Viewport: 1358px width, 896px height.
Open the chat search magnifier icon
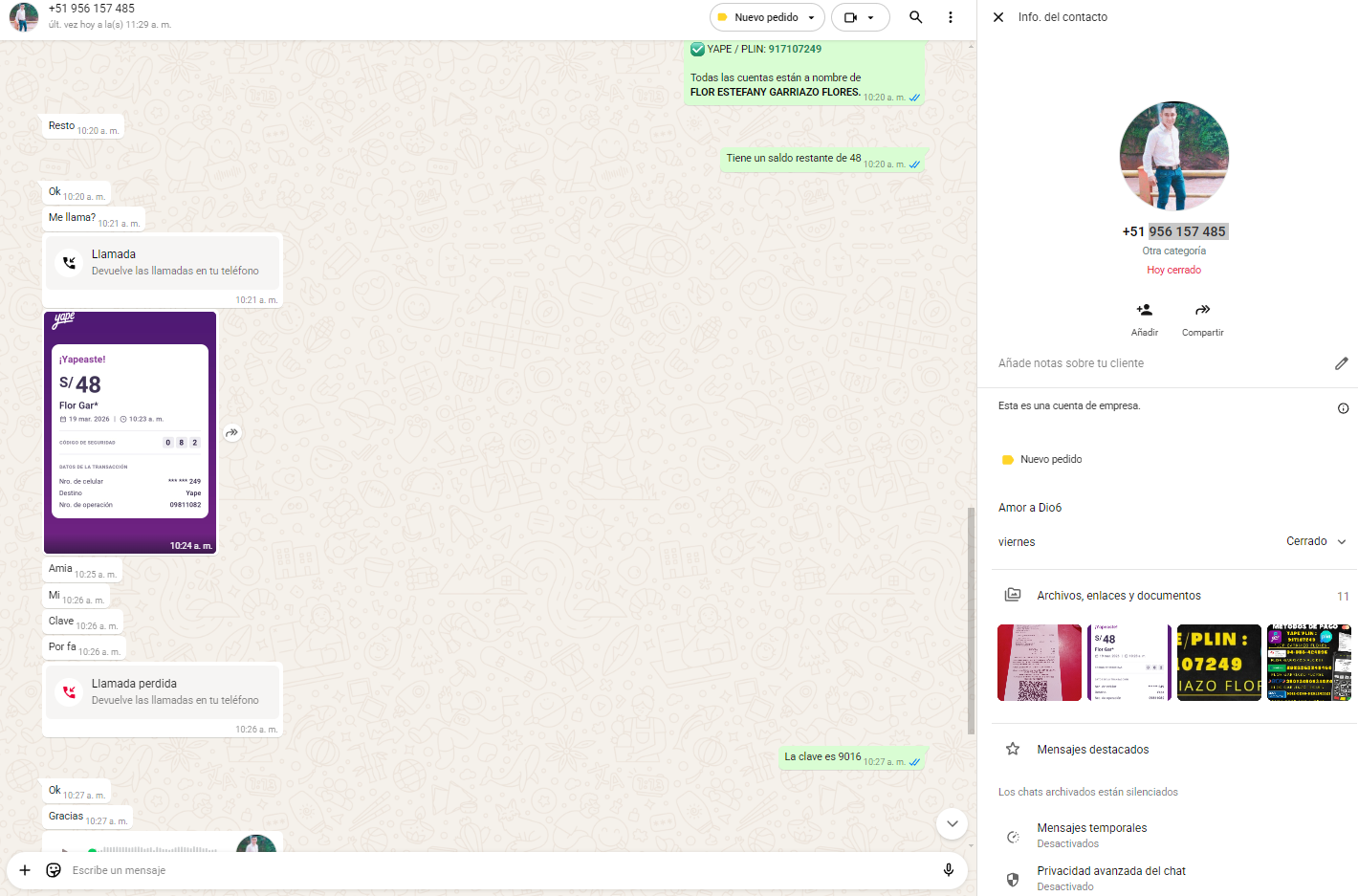[915, 17]
